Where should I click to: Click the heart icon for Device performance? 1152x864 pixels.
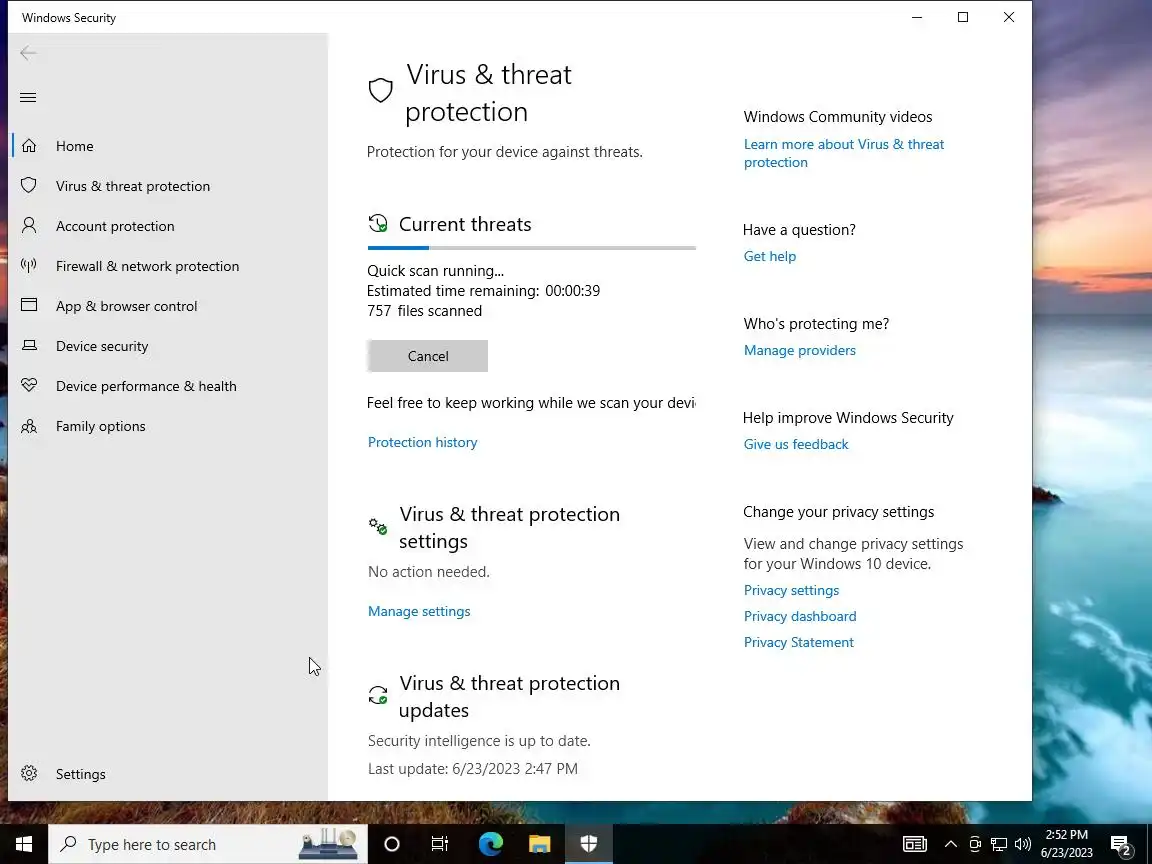(29, 385)
